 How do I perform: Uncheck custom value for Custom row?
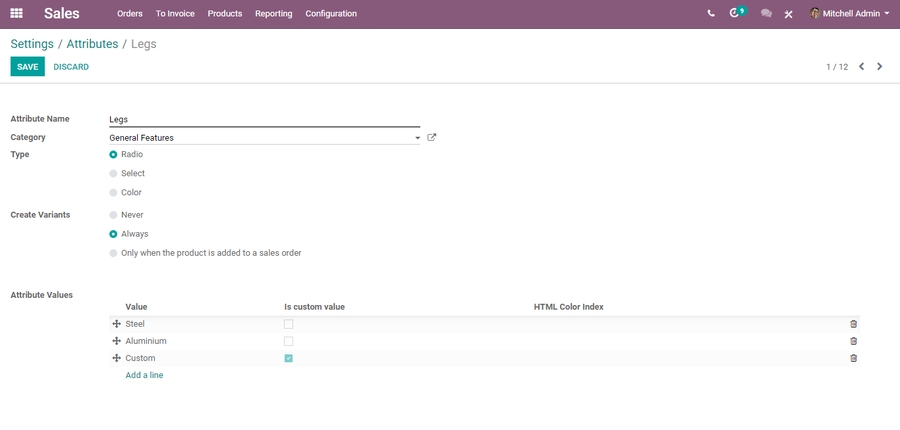tap(289, 358)
